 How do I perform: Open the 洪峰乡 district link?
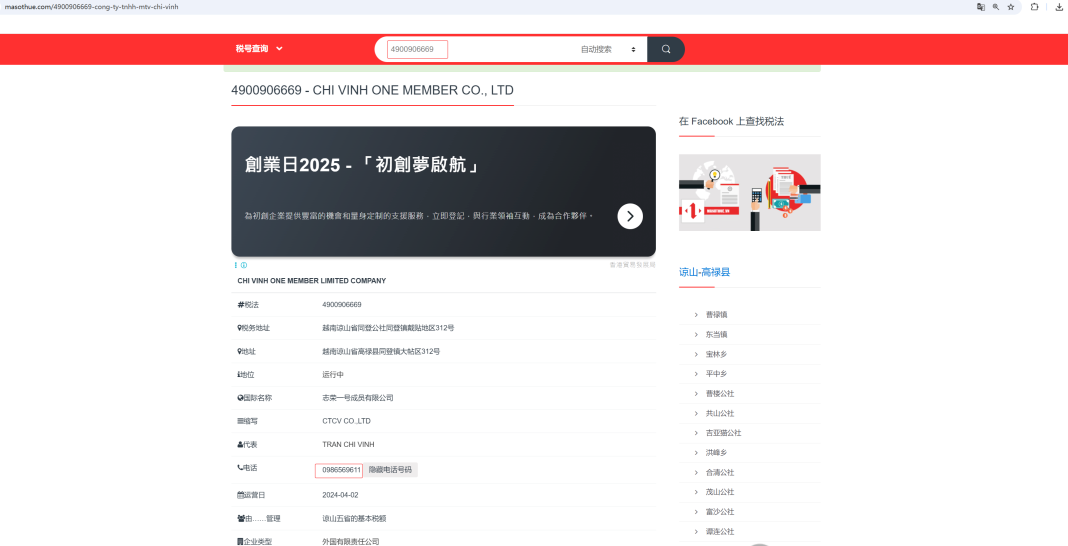coord(717,453)
